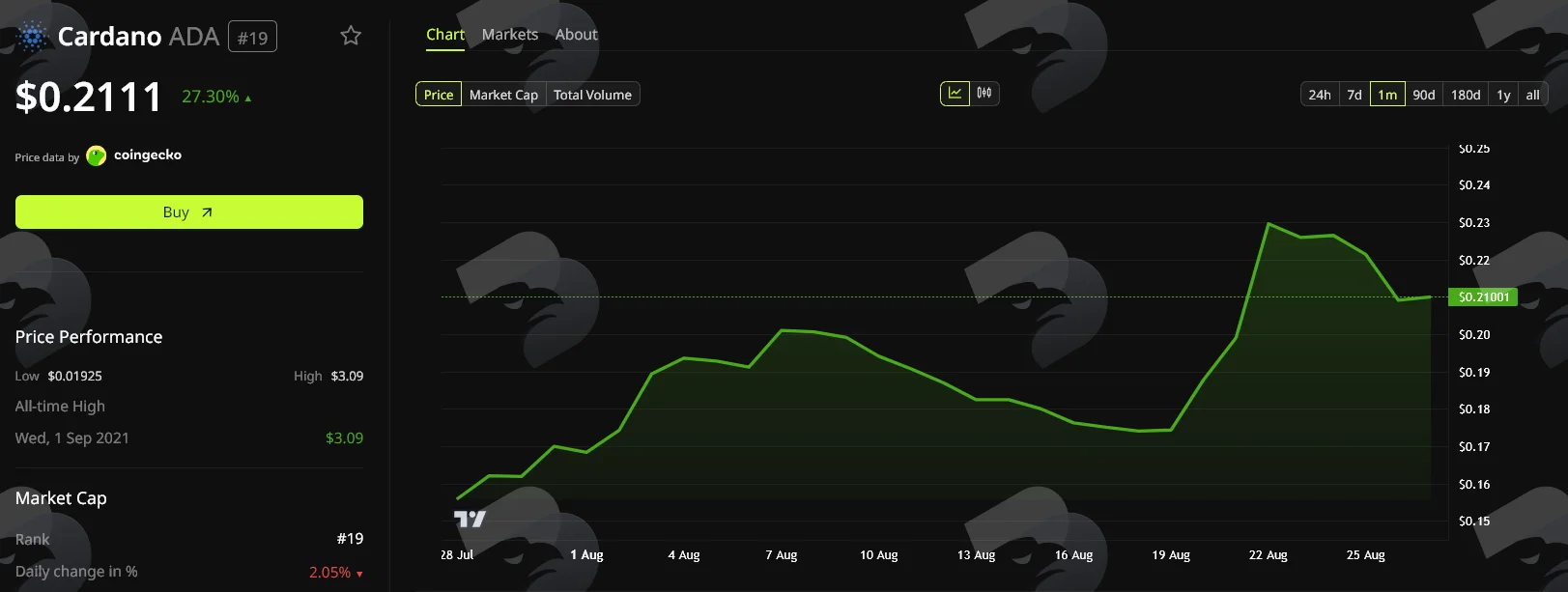Click the 25 Aug date on the x-axis

(1366, 555)
